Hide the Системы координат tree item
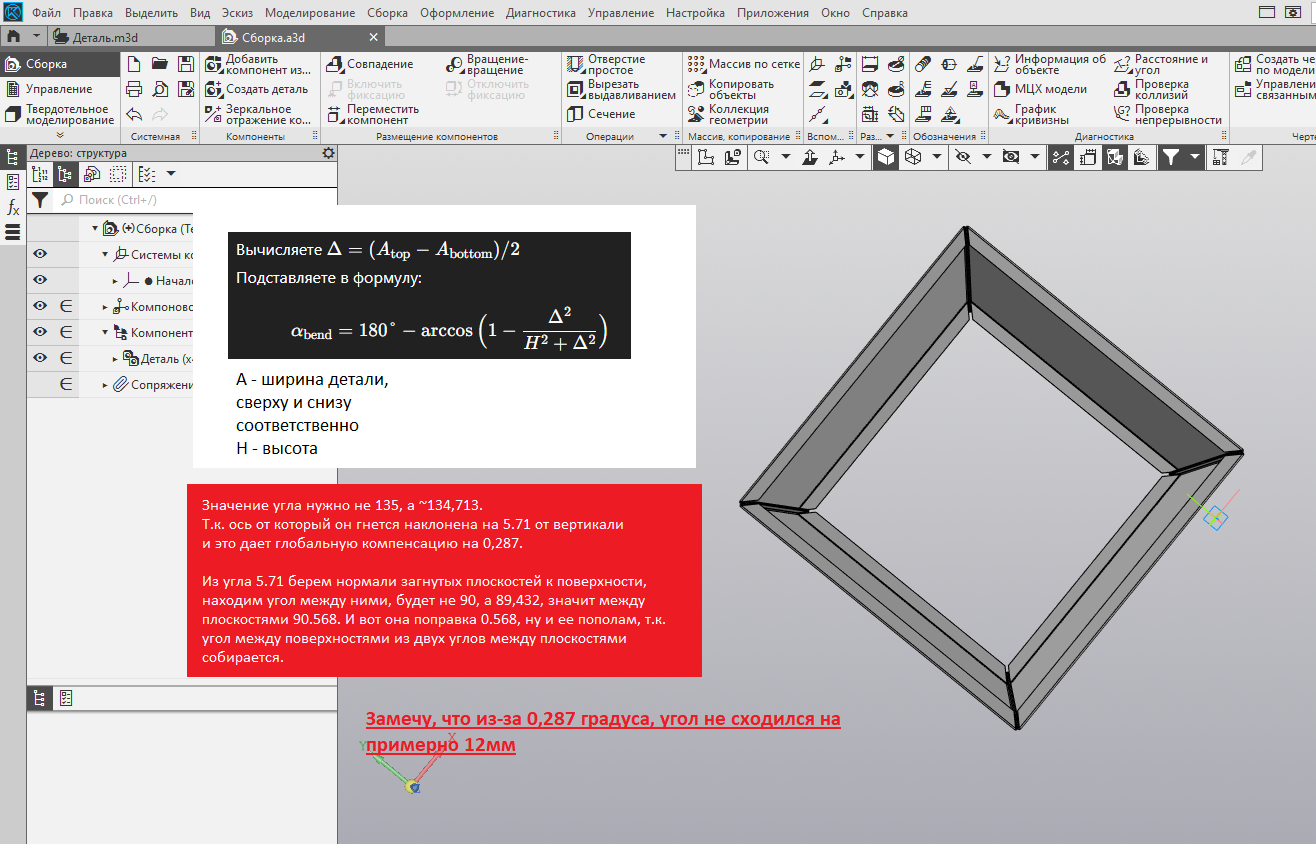Image resolution: width=1316 pixels, height=844 pixels. [x=40, y=254]
